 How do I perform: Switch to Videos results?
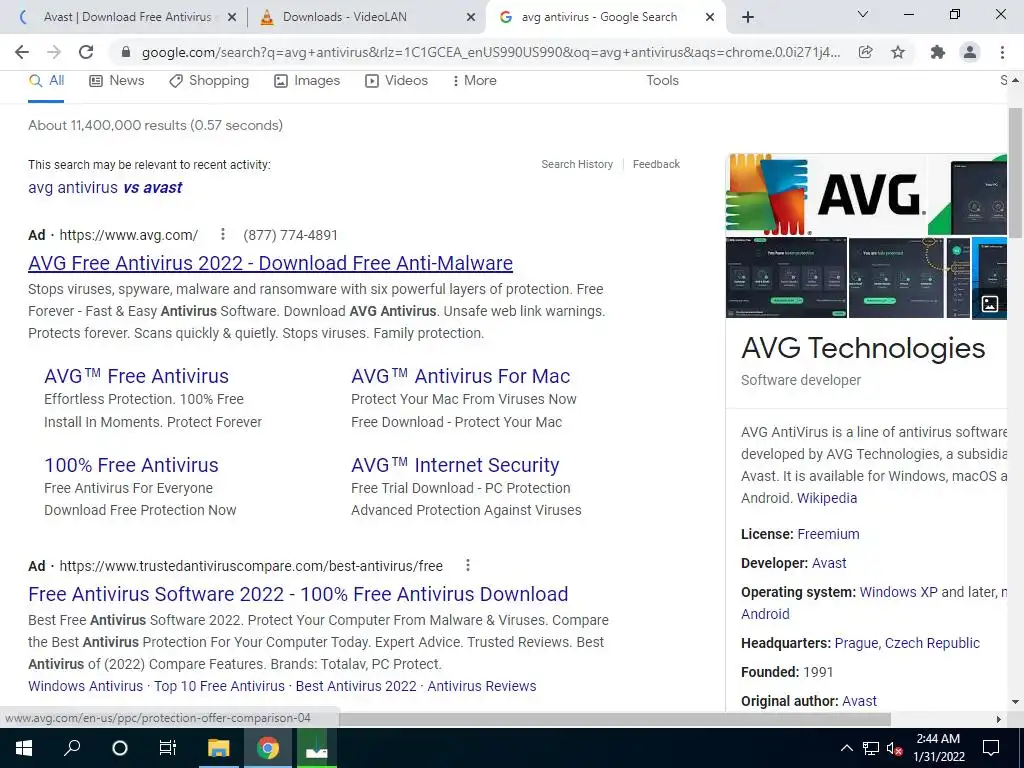coord(396,80)
